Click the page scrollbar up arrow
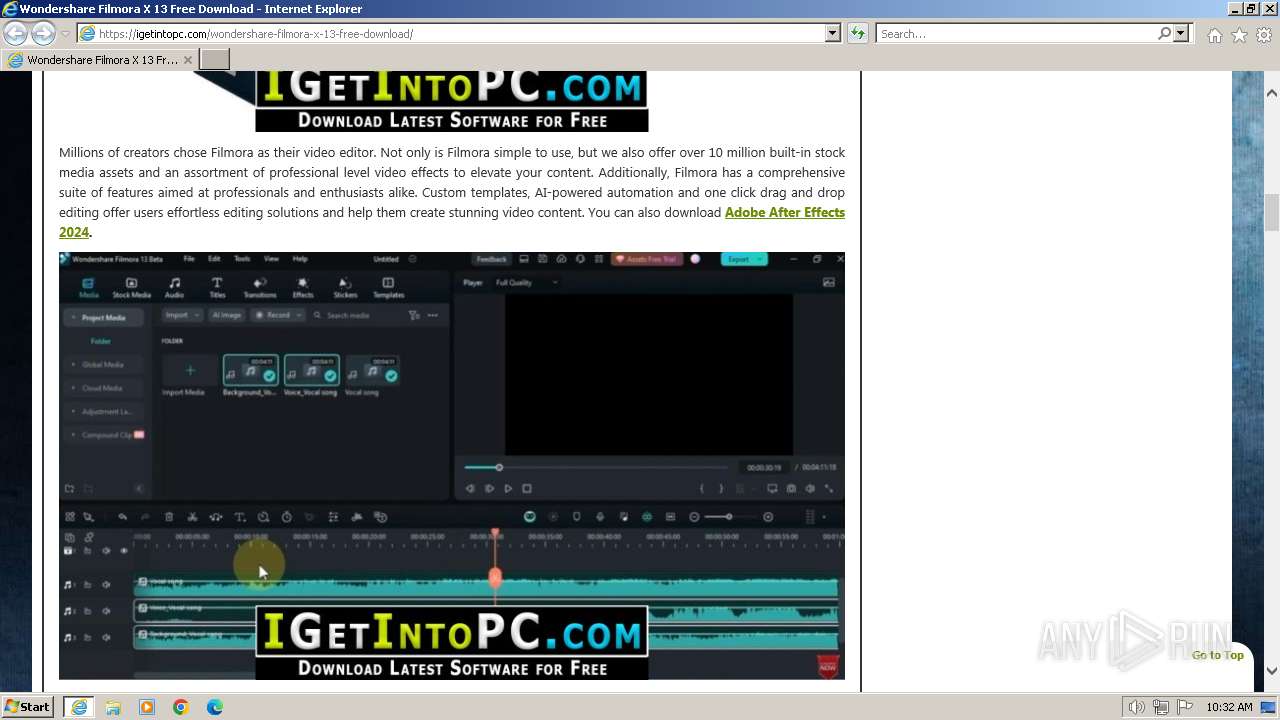Viewport: 1280px width, 720px height. pos(1272,93)
